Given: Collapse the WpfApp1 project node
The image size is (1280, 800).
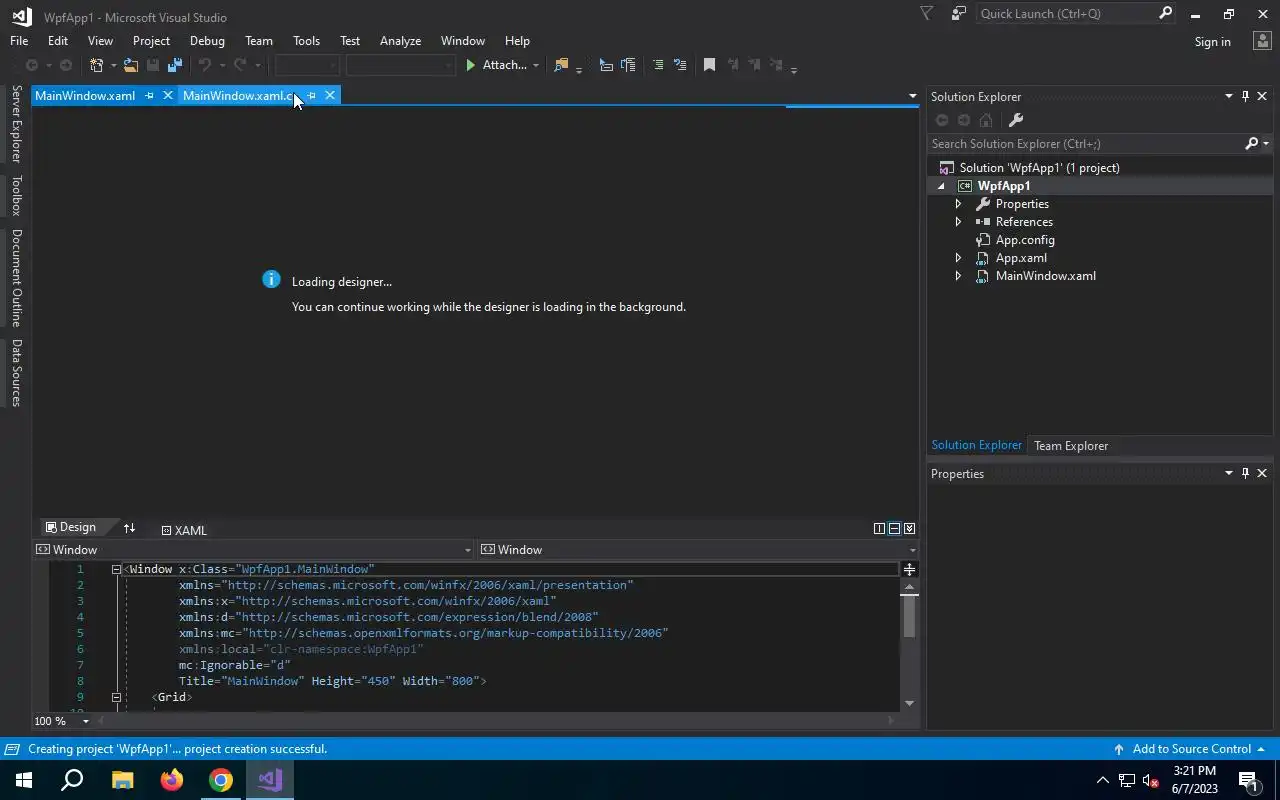Looking at the screenshot, I should pyautogui.click(x=941, y=186).
